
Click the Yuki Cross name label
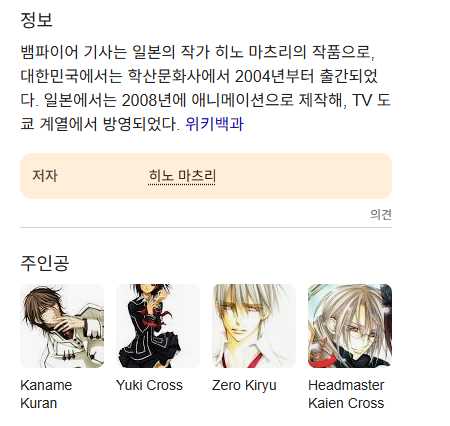[150, 385]
